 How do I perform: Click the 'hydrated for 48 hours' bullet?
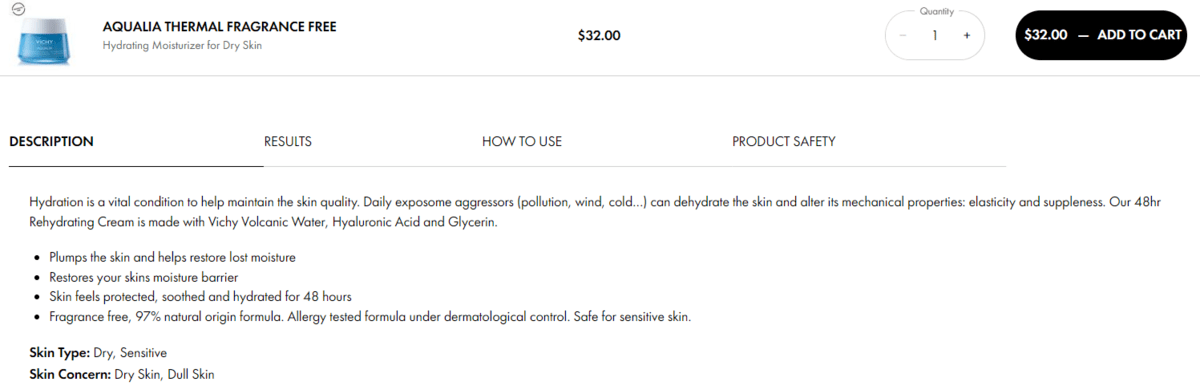(x=200, y=297)
